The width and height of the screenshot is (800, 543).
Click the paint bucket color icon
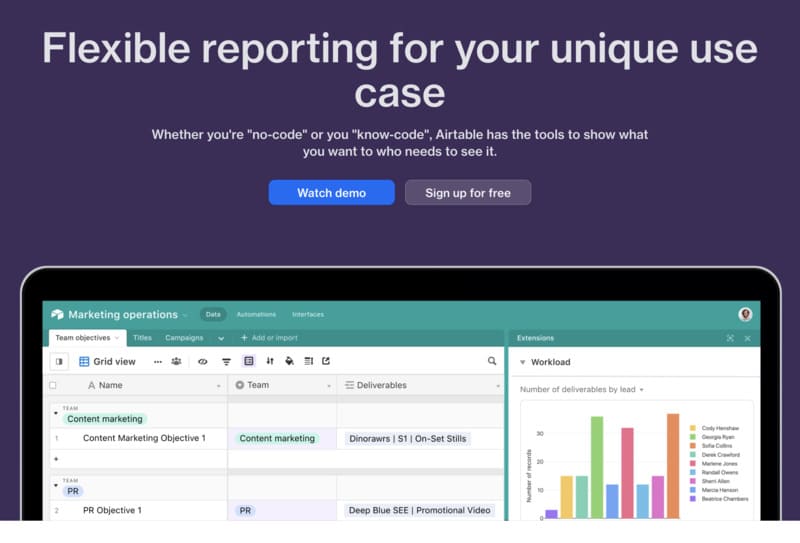(x=289, y=361)
